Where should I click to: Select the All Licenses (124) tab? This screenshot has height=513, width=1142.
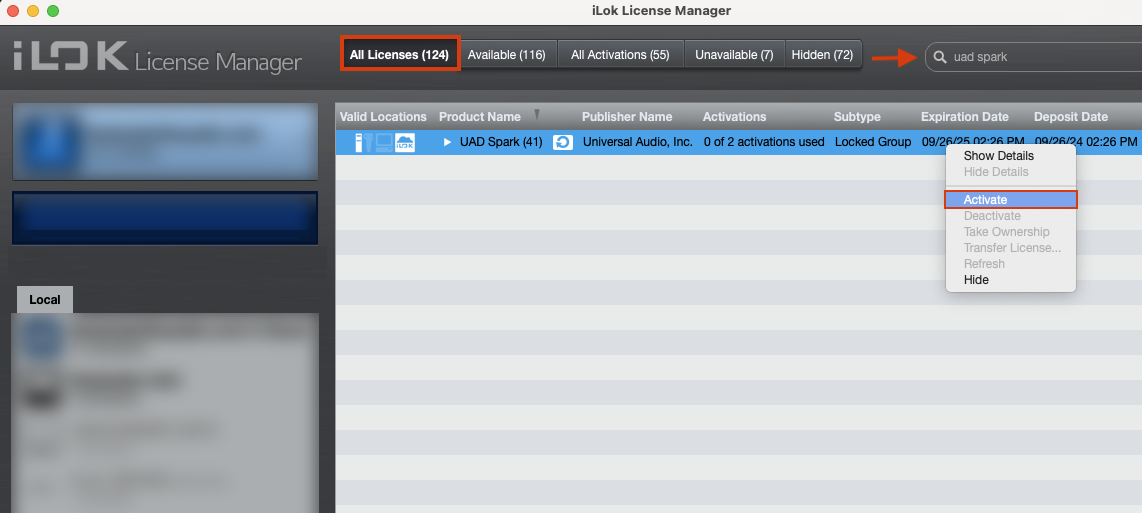point(400,55)
